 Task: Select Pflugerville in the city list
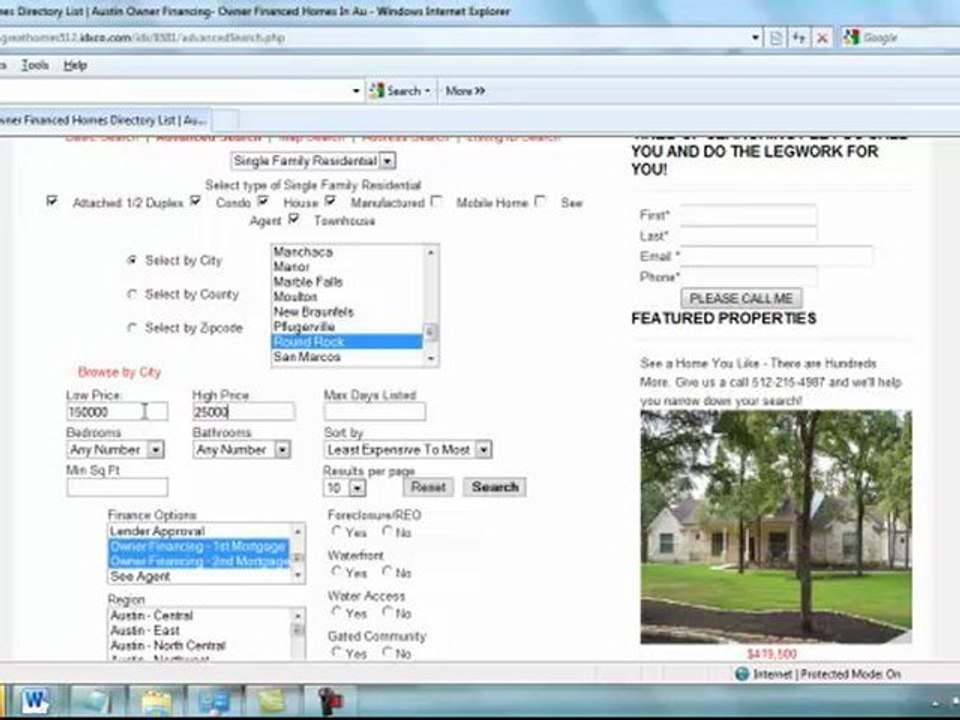pyautogui.click(x=347, y=327)
